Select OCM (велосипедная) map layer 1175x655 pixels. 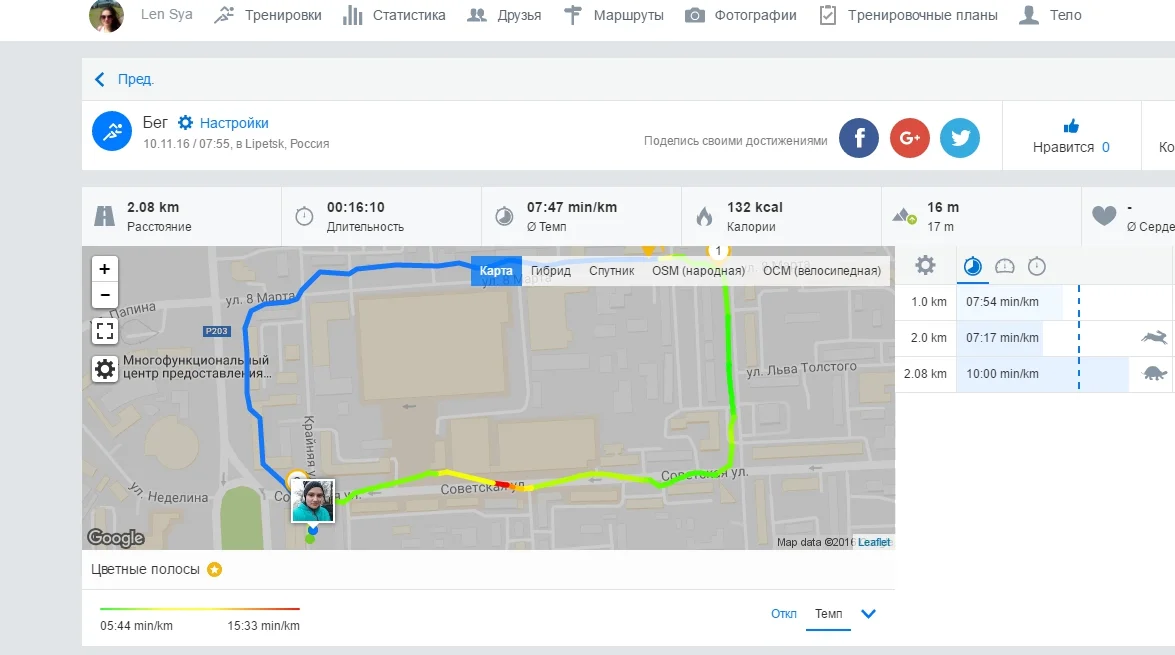tap(822, 271)
